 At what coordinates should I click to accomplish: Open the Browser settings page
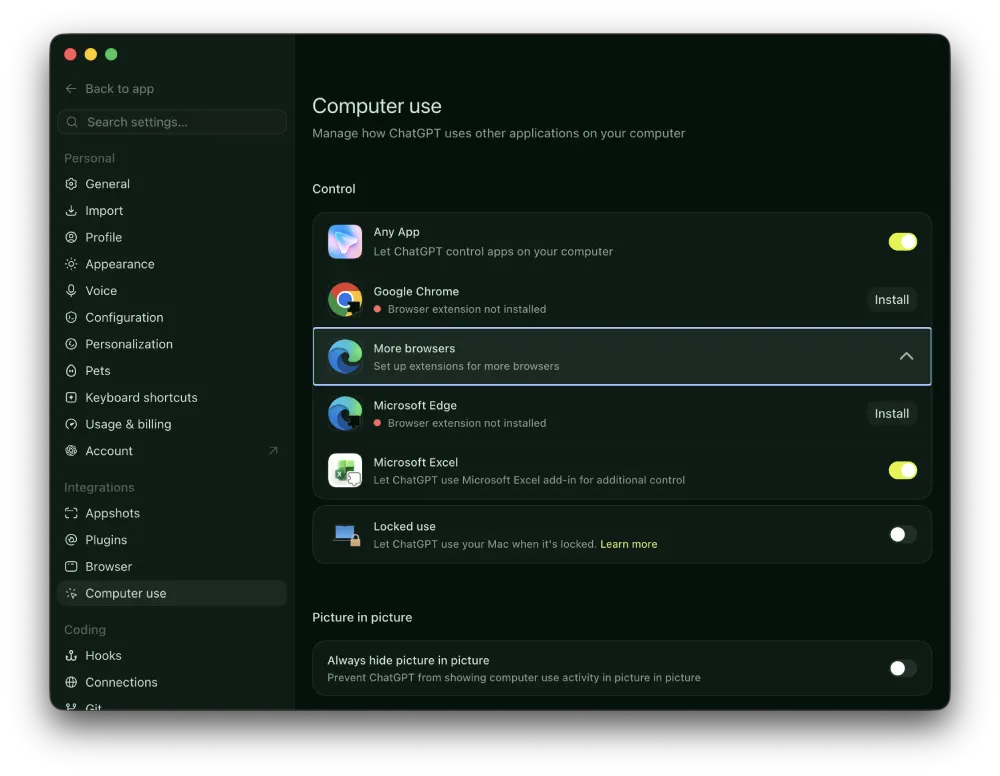172,566
